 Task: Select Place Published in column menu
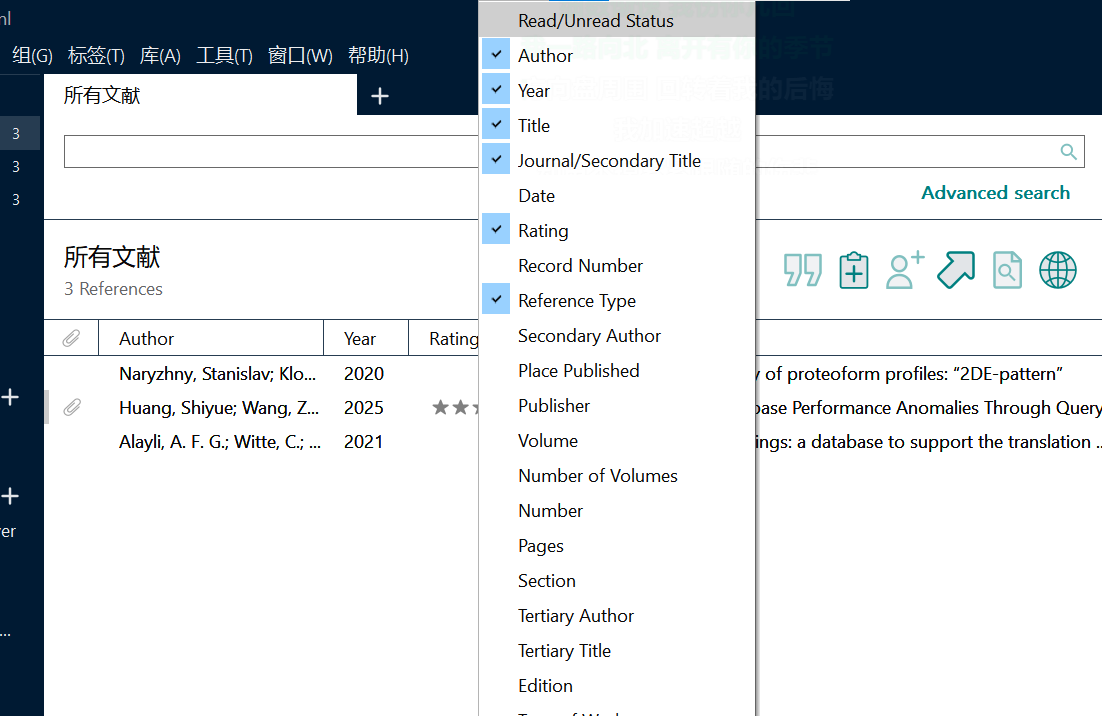point(616,371)
